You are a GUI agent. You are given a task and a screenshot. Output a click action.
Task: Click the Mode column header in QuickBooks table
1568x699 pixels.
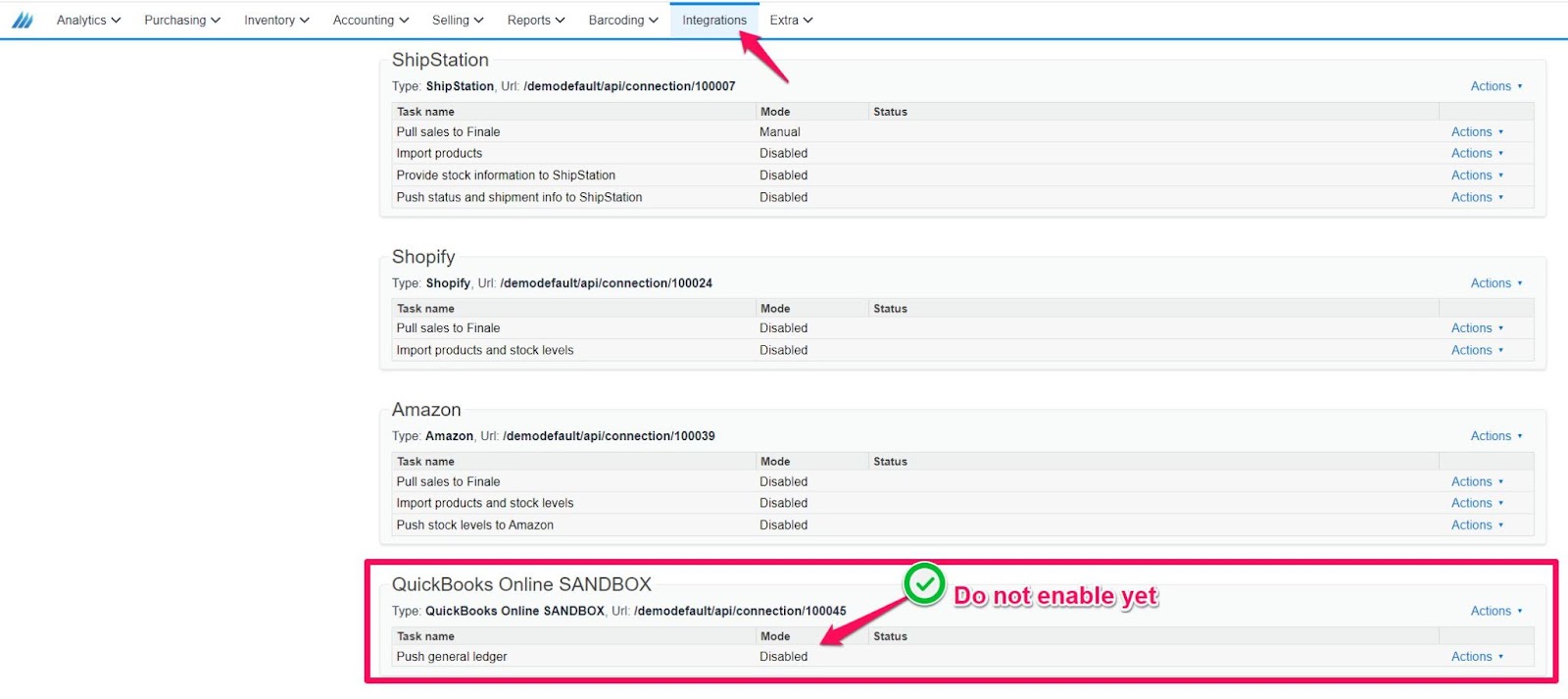pyautogui.click(x=775, y=636)
